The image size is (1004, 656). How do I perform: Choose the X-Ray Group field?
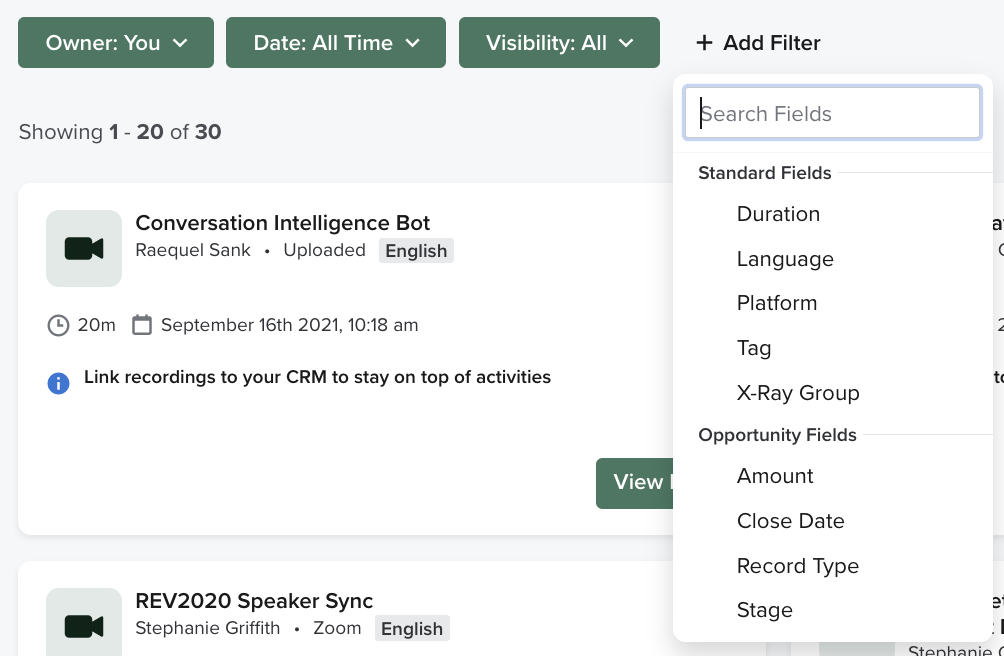[798, 392]
